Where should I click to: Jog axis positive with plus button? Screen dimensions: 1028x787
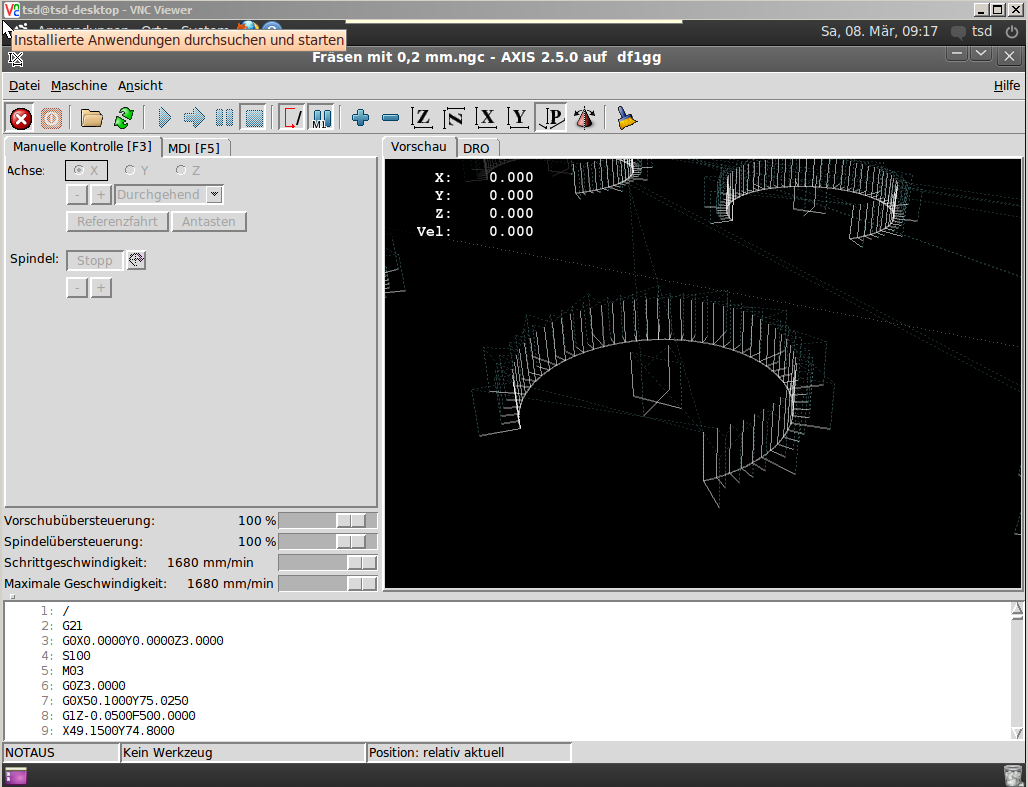tap(101, 195)
